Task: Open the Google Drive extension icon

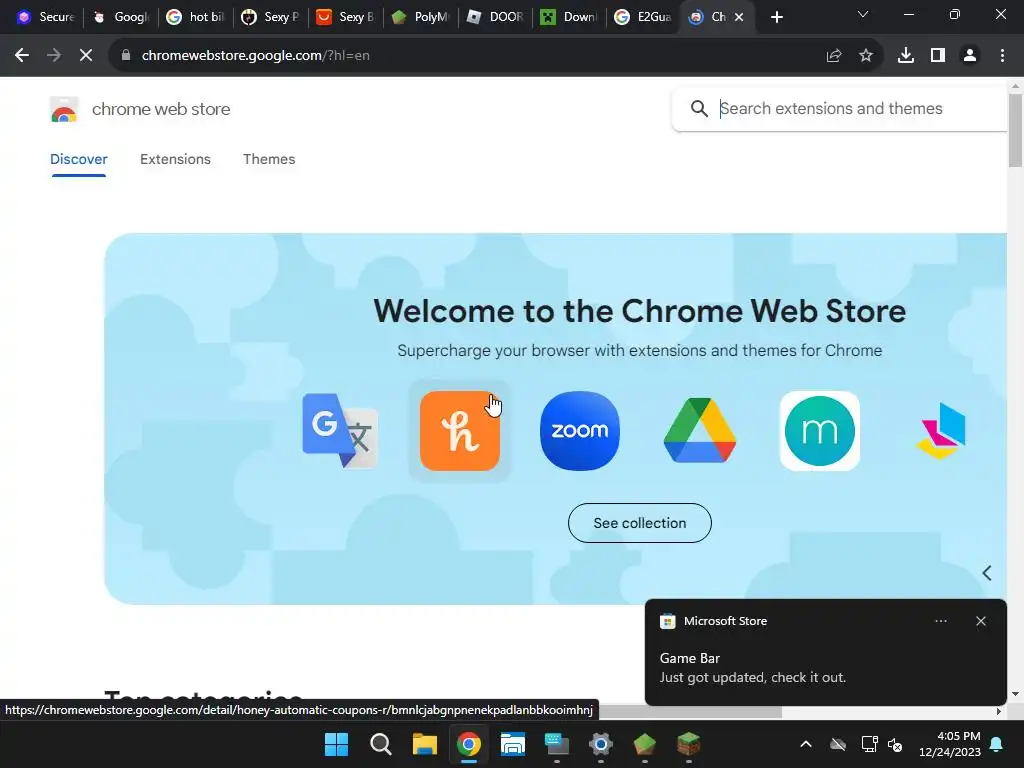Action: [x=699, y=431]
